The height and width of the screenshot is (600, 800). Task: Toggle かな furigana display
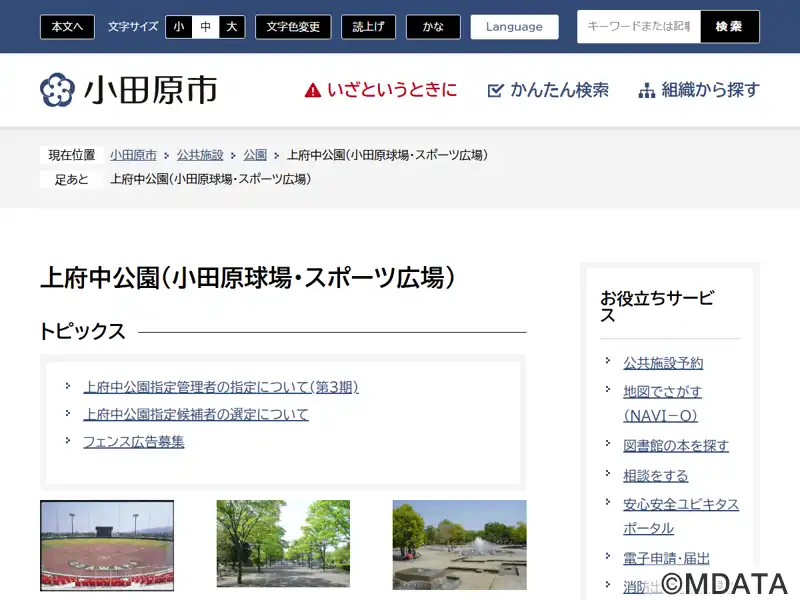[433, 27]
